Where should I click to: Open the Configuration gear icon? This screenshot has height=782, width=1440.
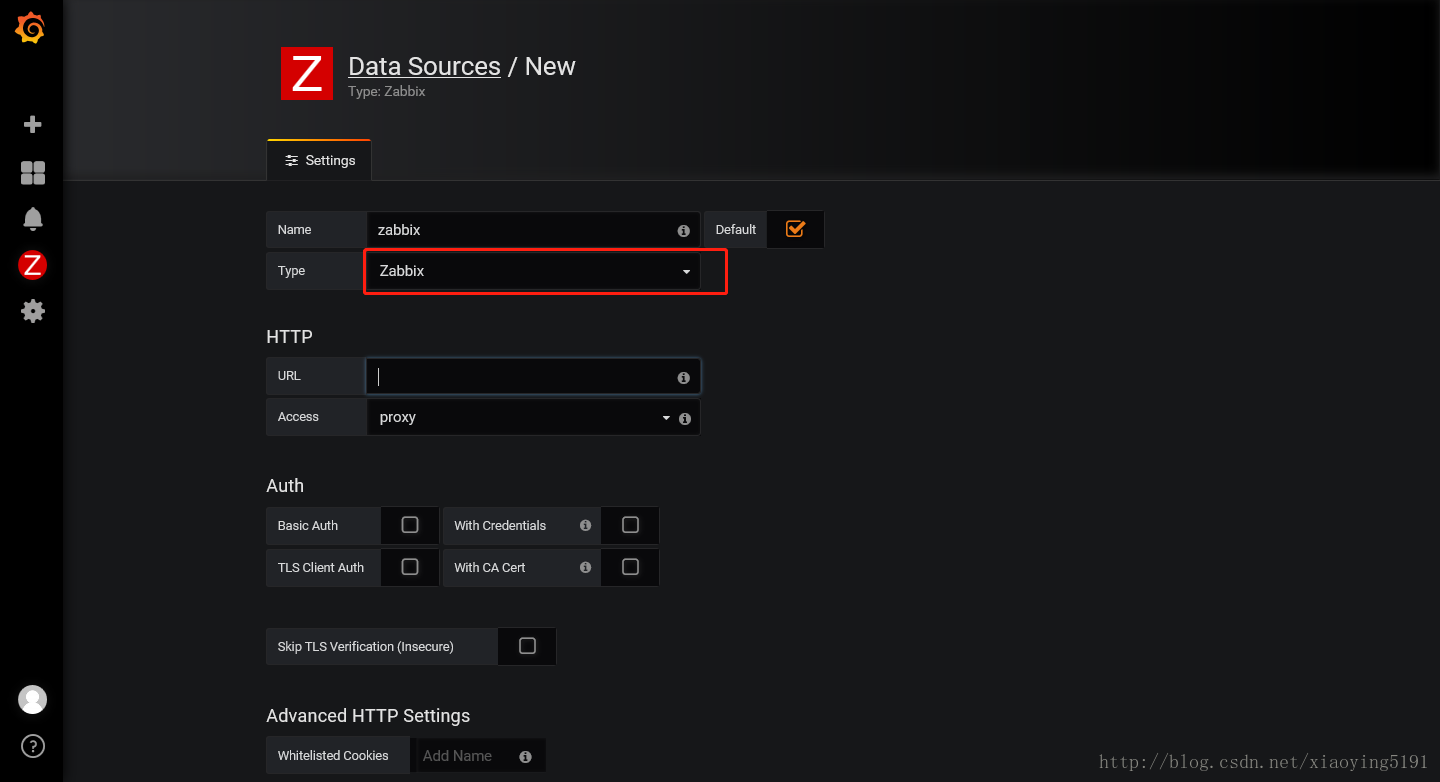tap(33, 311)
